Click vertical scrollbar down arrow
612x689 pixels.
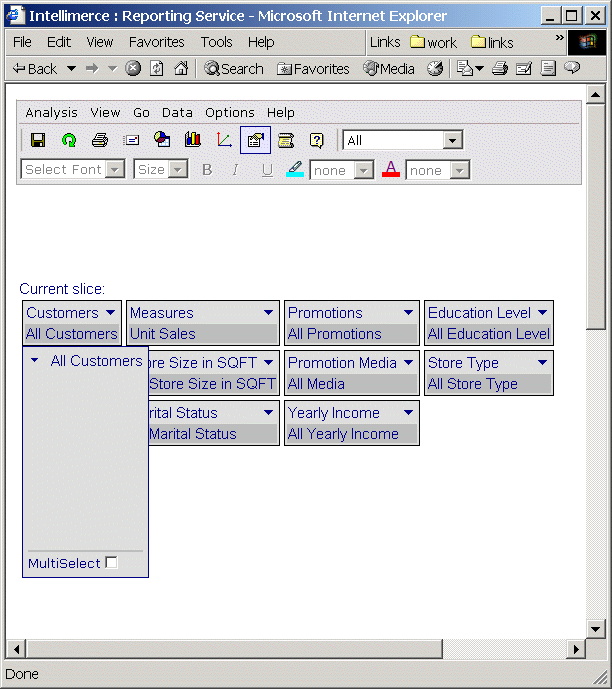point(596,629)
